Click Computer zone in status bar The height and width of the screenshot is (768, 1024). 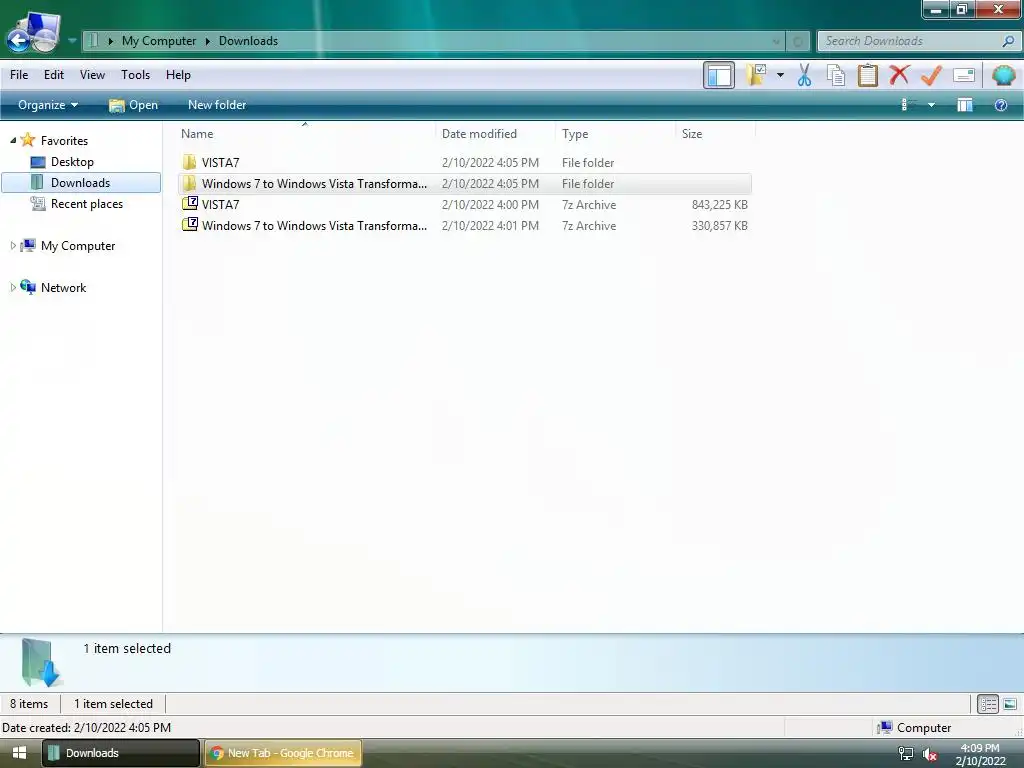(x=914, y=728)
